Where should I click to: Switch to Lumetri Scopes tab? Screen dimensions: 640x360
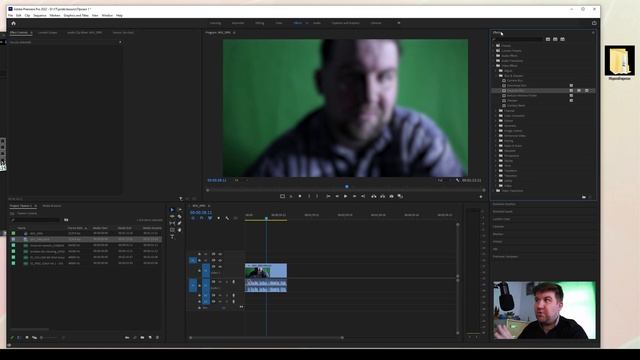[48, 33]
